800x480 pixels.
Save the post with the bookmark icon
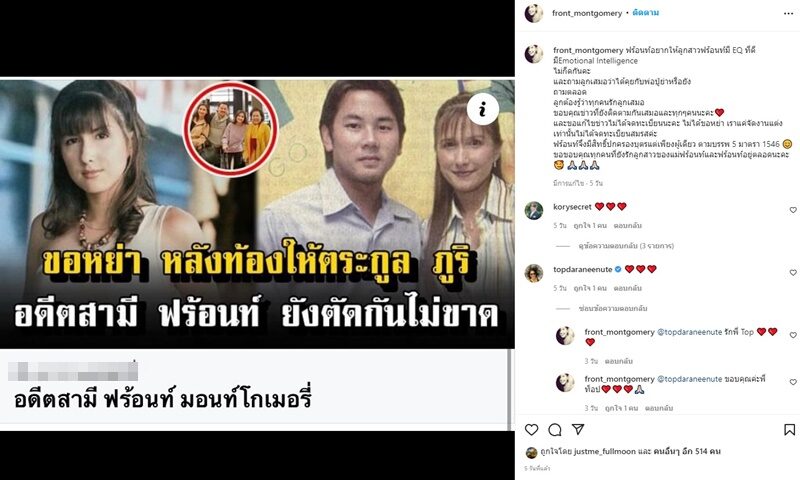pos(789,430)
